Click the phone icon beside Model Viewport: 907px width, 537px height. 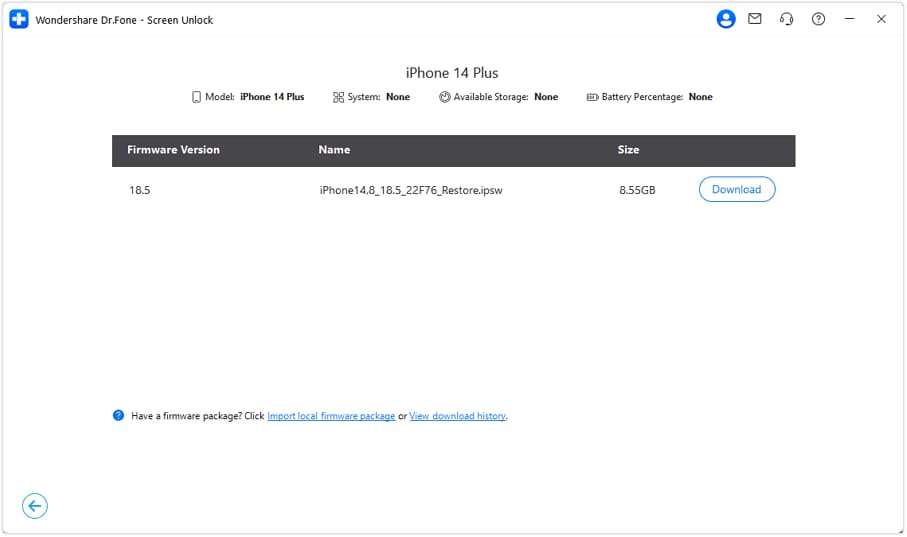(x=197, y=97)
